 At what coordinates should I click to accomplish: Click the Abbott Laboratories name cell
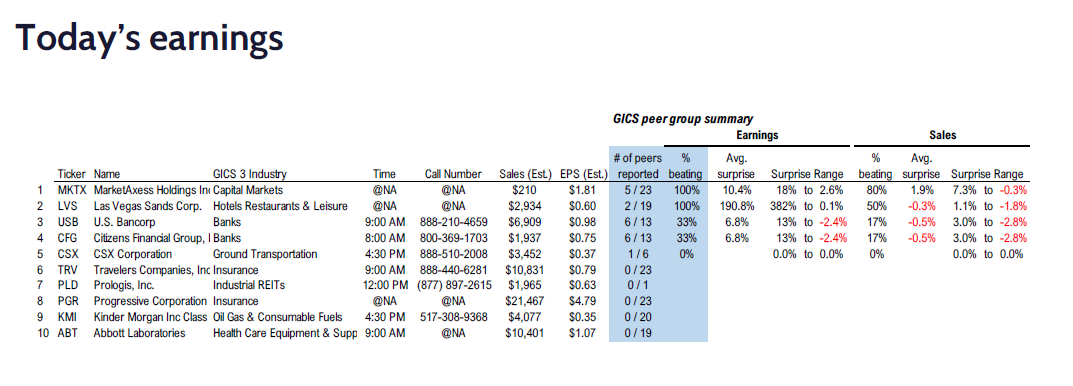[x=139, y=333]
